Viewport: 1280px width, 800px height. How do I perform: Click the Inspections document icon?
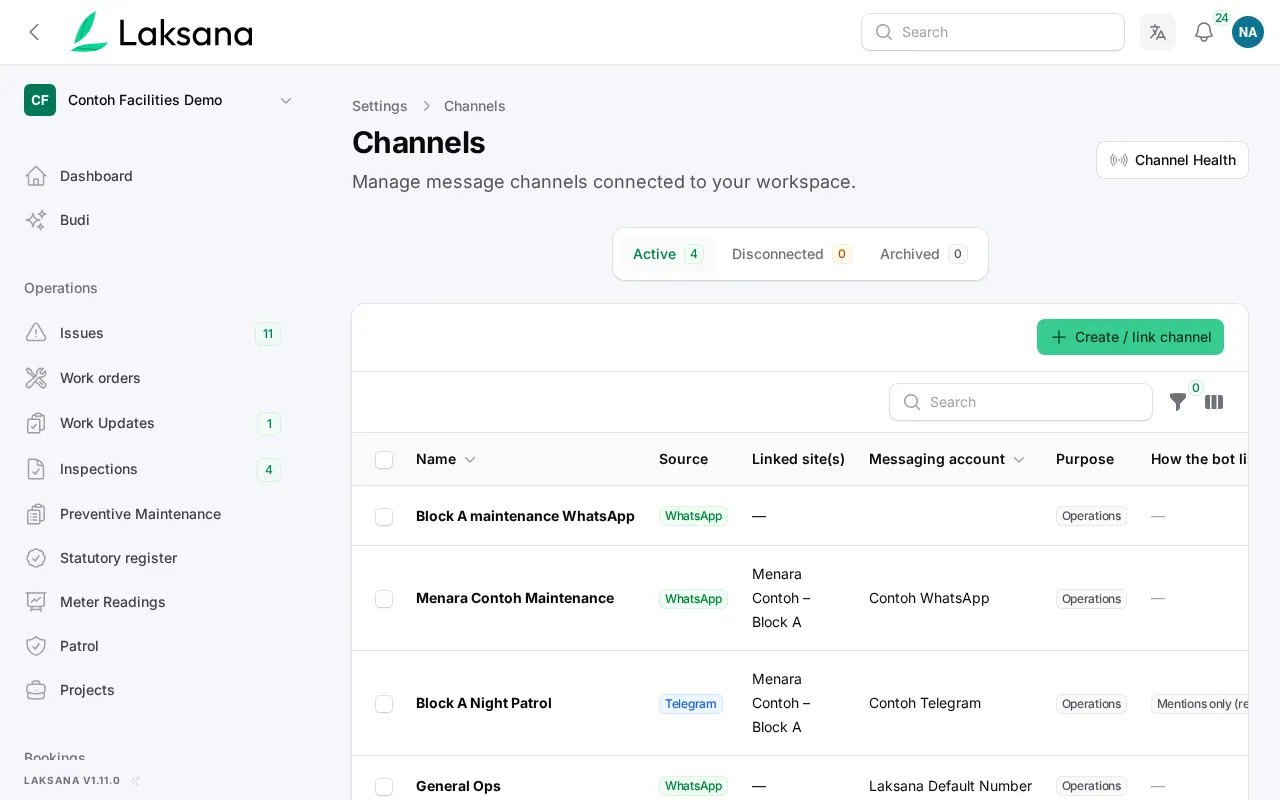click(x=36, y=469)
